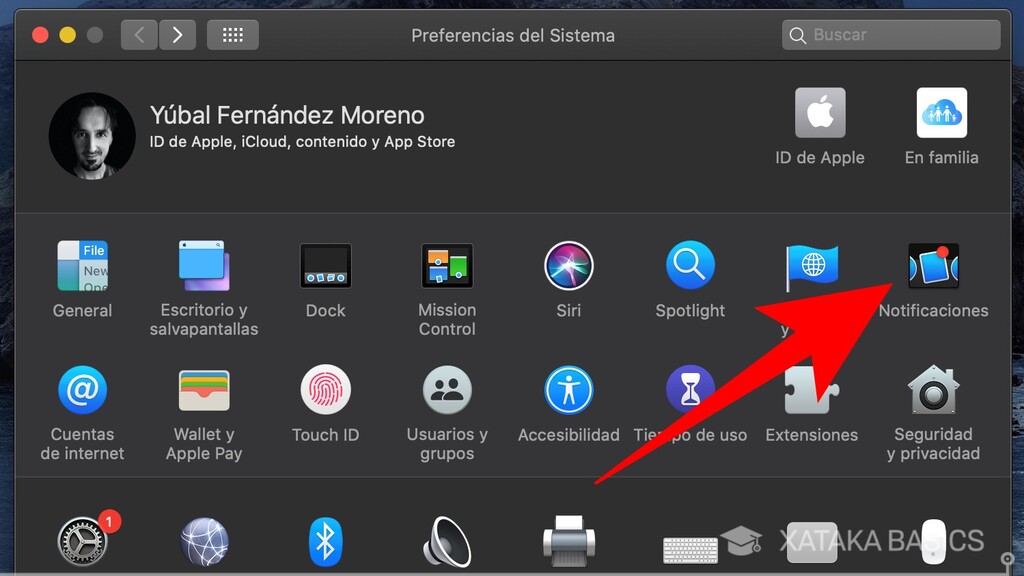Open Spotlight settings
Viewport: 1024px width, 576px height.
pos(690,266)
